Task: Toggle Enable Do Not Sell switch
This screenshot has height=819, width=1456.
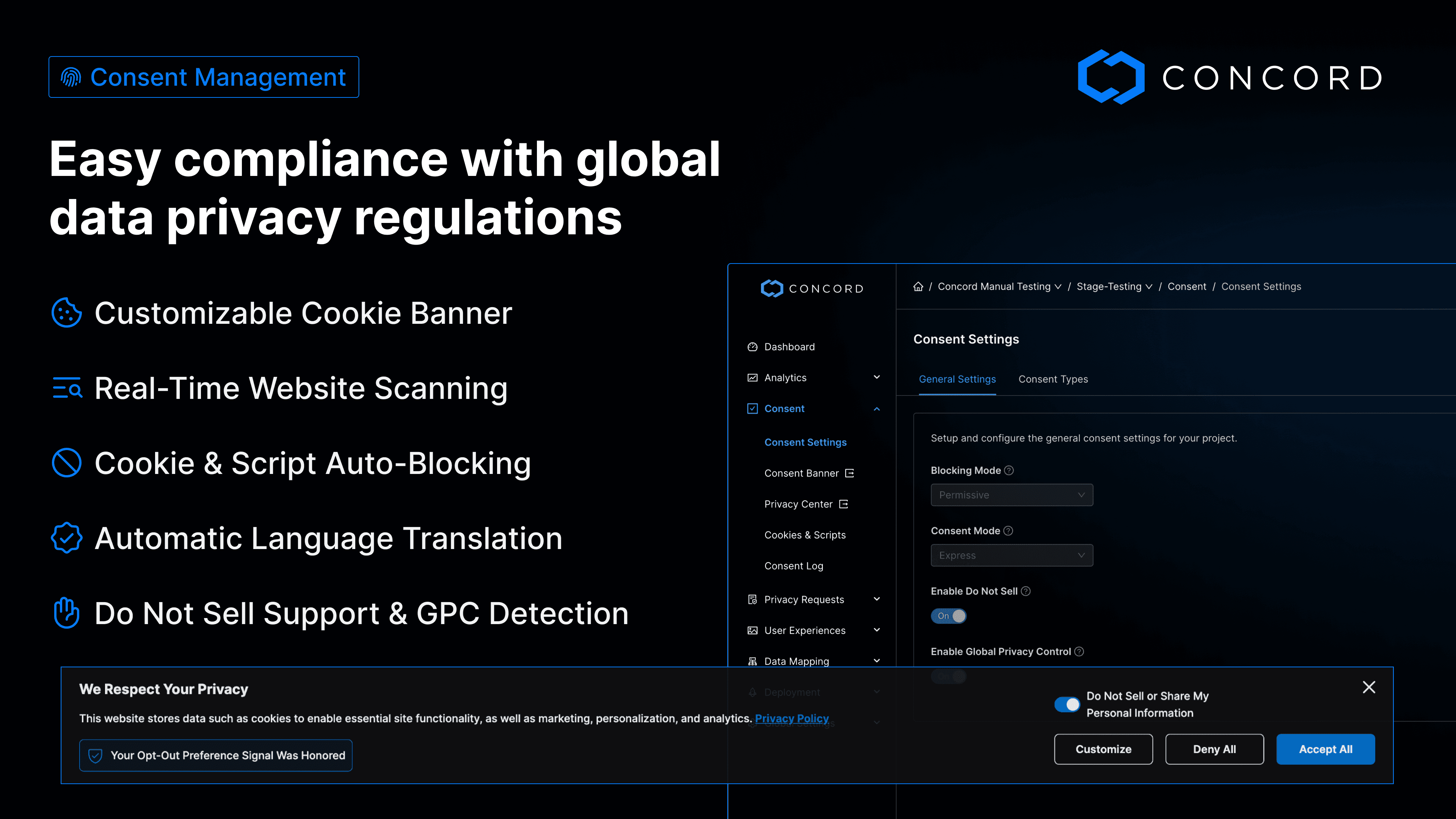Action: click(x=949, y=616)
